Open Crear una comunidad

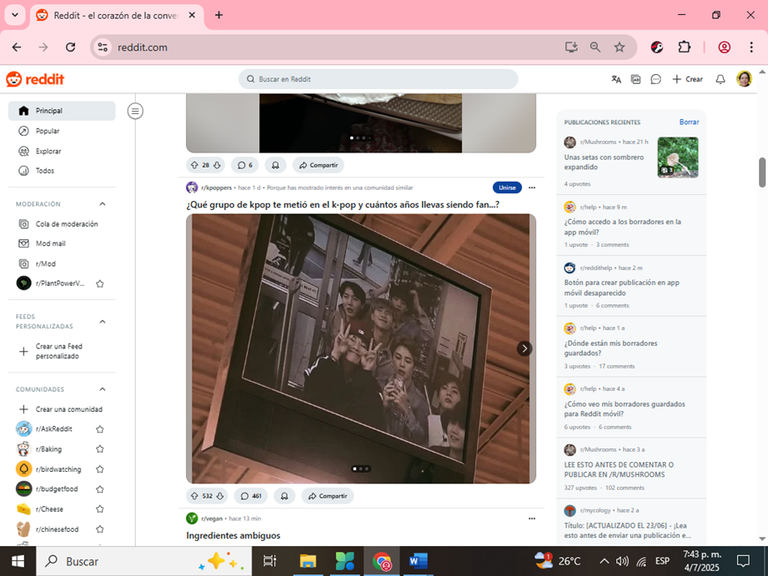click(x=62, y=409)
